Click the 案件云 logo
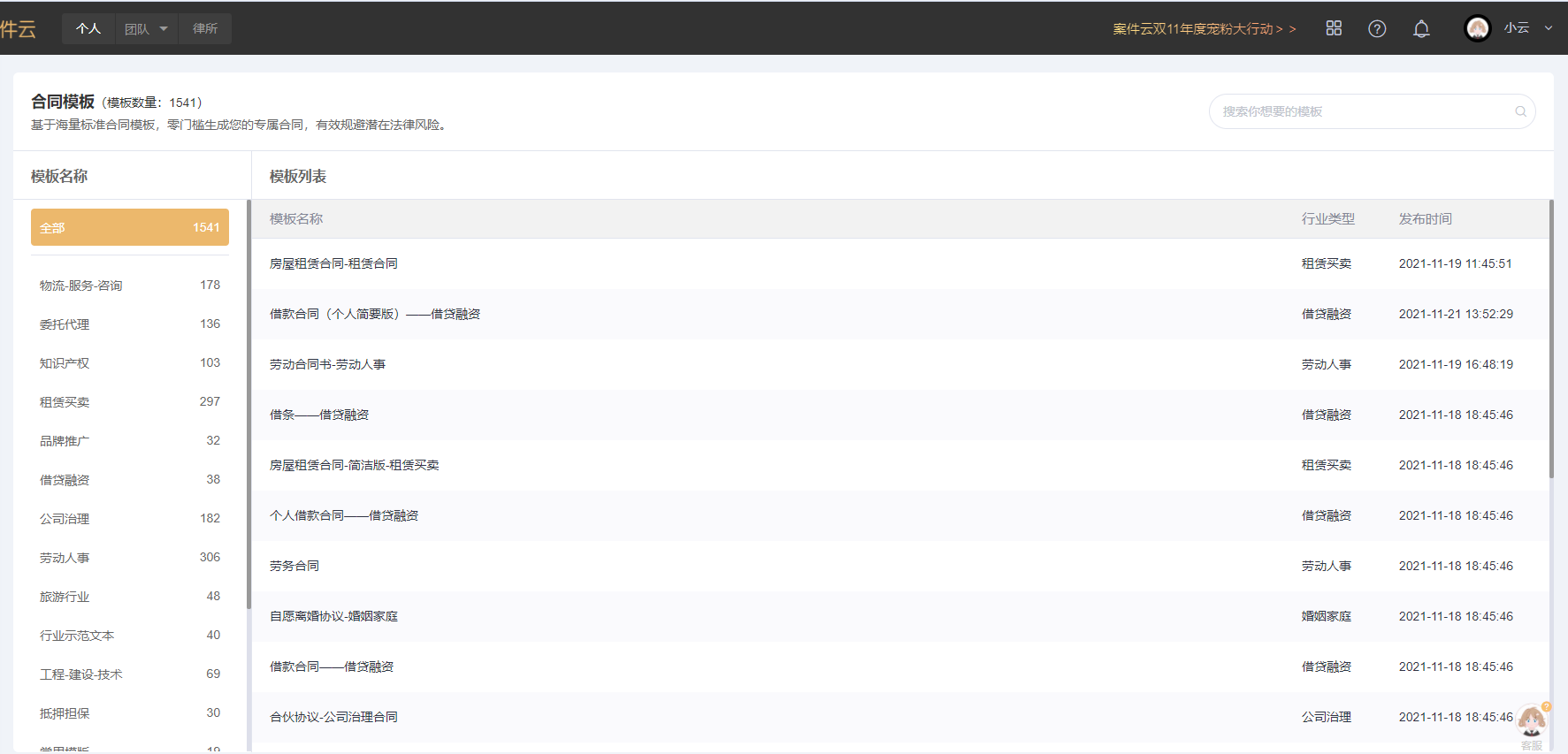The image size is (1568, 754). coord(18,28)
